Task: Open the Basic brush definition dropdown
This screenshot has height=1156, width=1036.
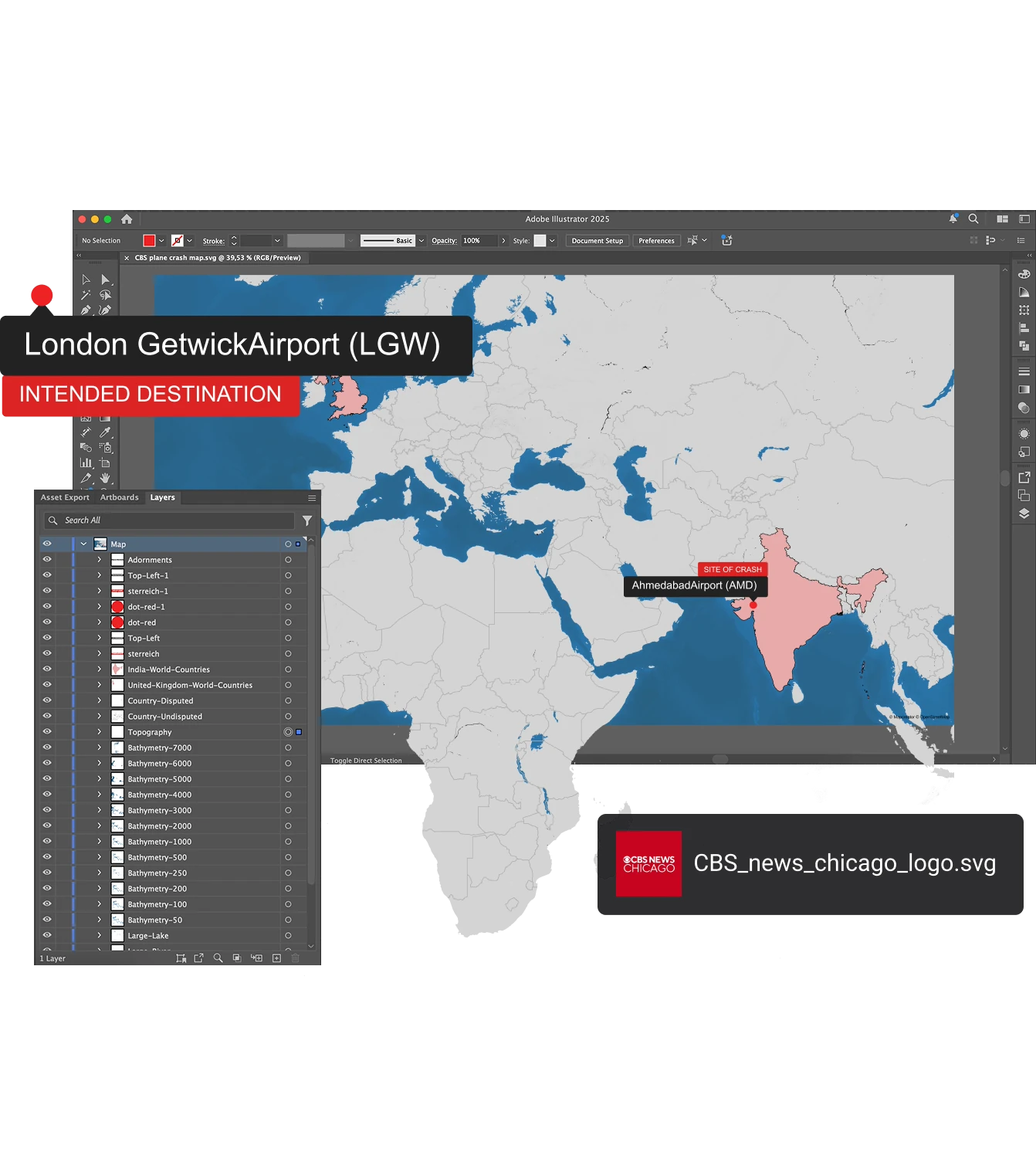Action: (x=422, y=241)
